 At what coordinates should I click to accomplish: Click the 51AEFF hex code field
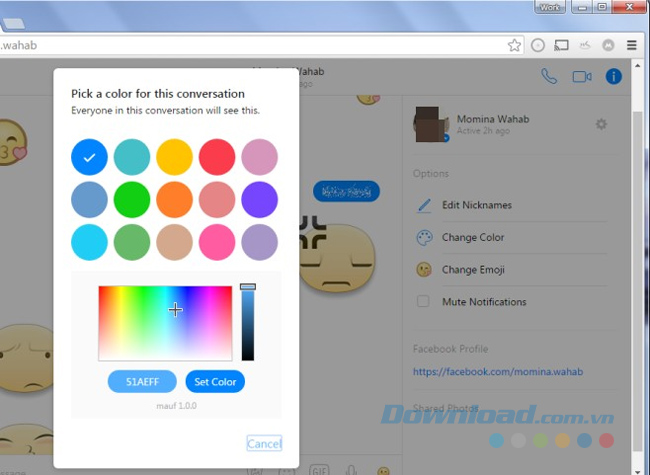tap(142, 381)
